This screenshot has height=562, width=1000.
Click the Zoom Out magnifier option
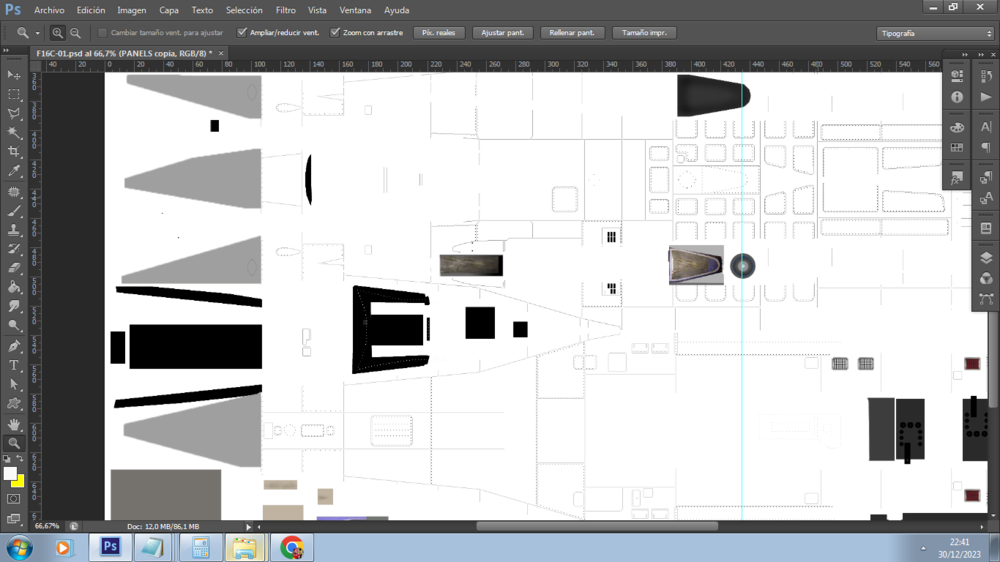[75, 33]
